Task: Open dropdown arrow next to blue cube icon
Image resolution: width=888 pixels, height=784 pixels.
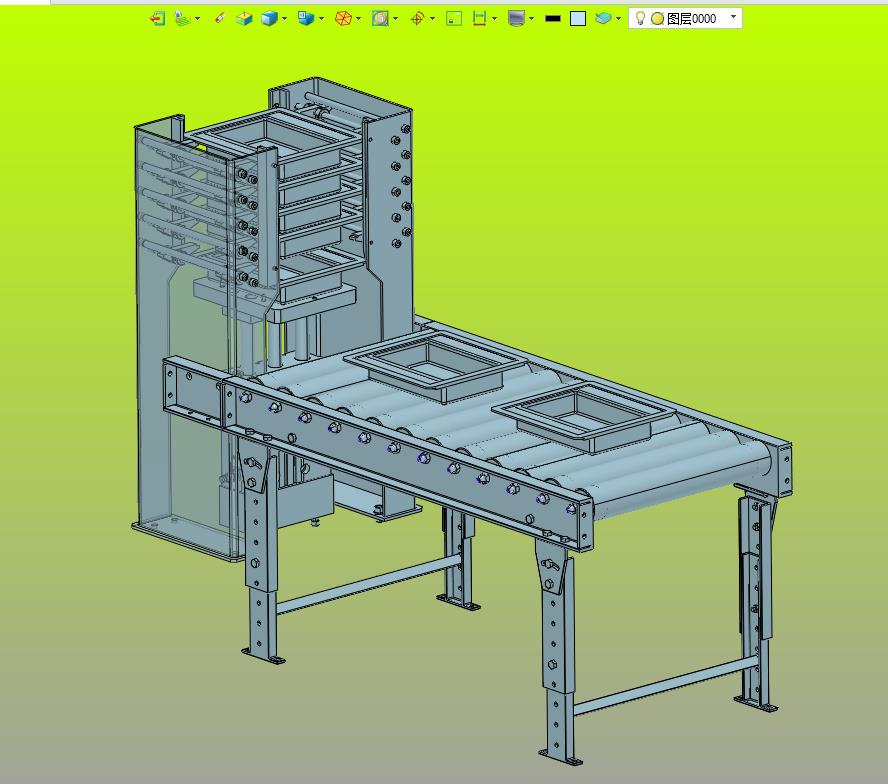Action: pyautogui.click(x=284, y=19)
